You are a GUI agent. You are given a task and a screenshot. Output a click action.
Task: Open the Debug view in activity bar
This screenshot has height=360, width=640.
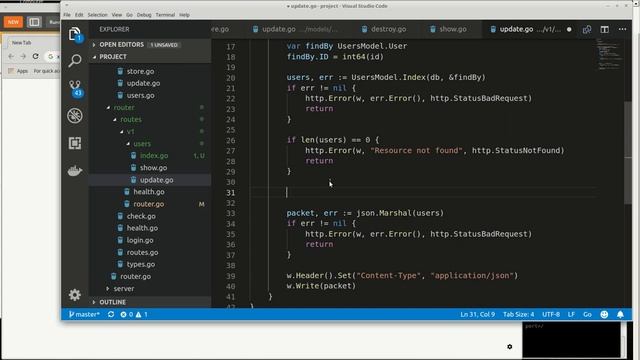tap(75, 116)
